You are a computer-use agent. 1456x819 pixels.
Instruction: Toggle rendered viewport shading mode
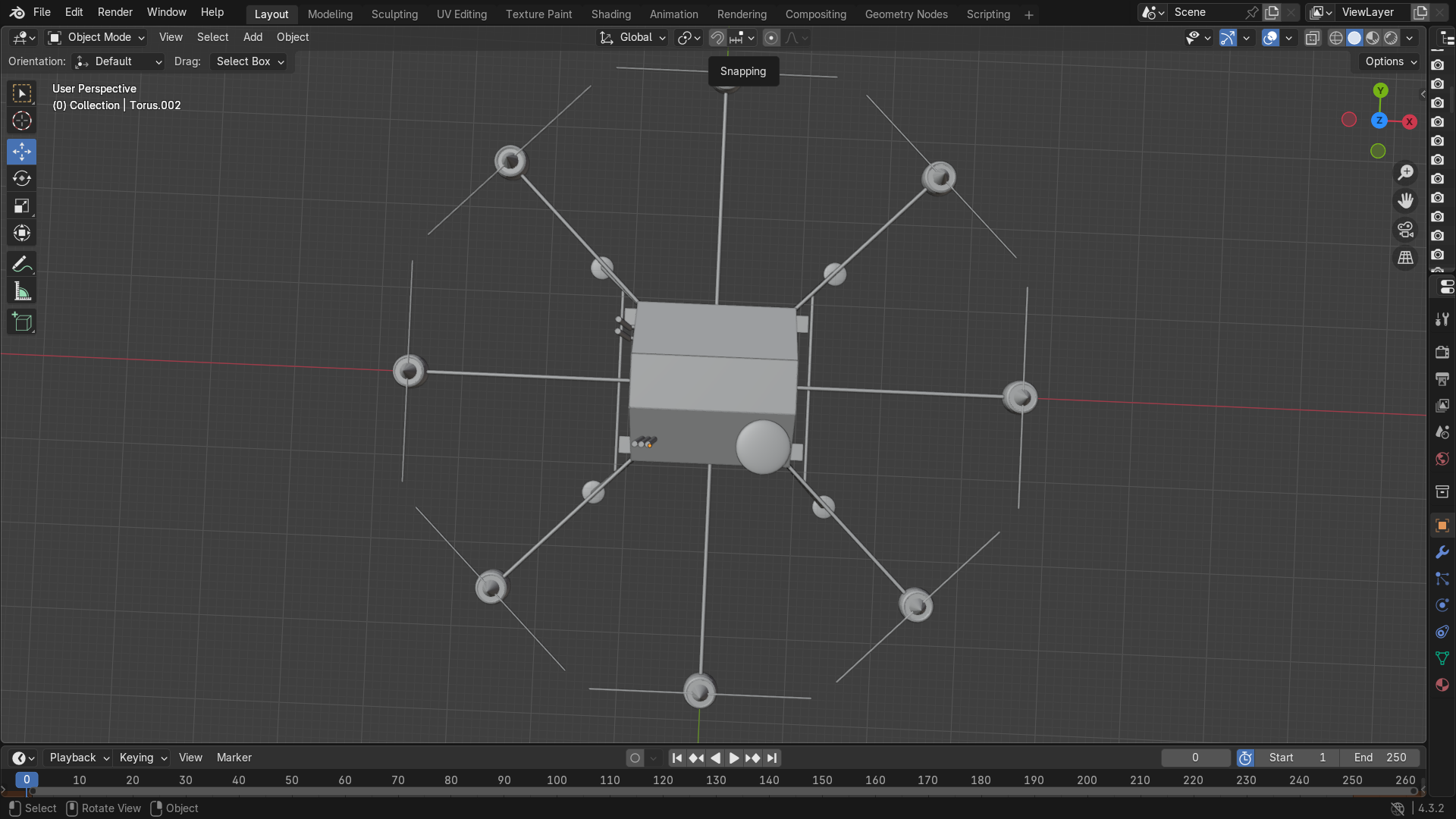[x=1392, y=37]
